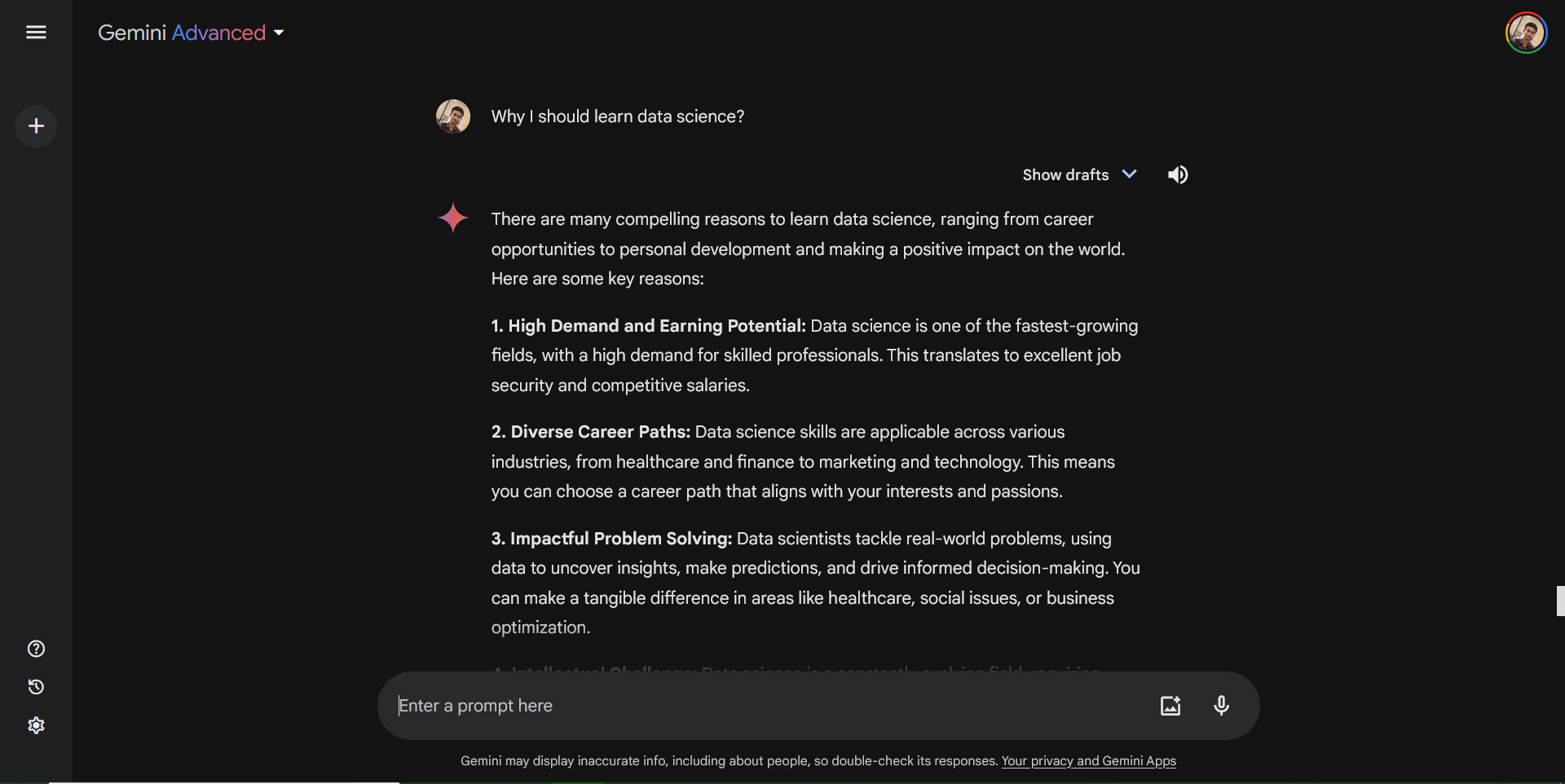
Task: Open Your privacy and Gemini Apps link
Action: (1088, 761)
